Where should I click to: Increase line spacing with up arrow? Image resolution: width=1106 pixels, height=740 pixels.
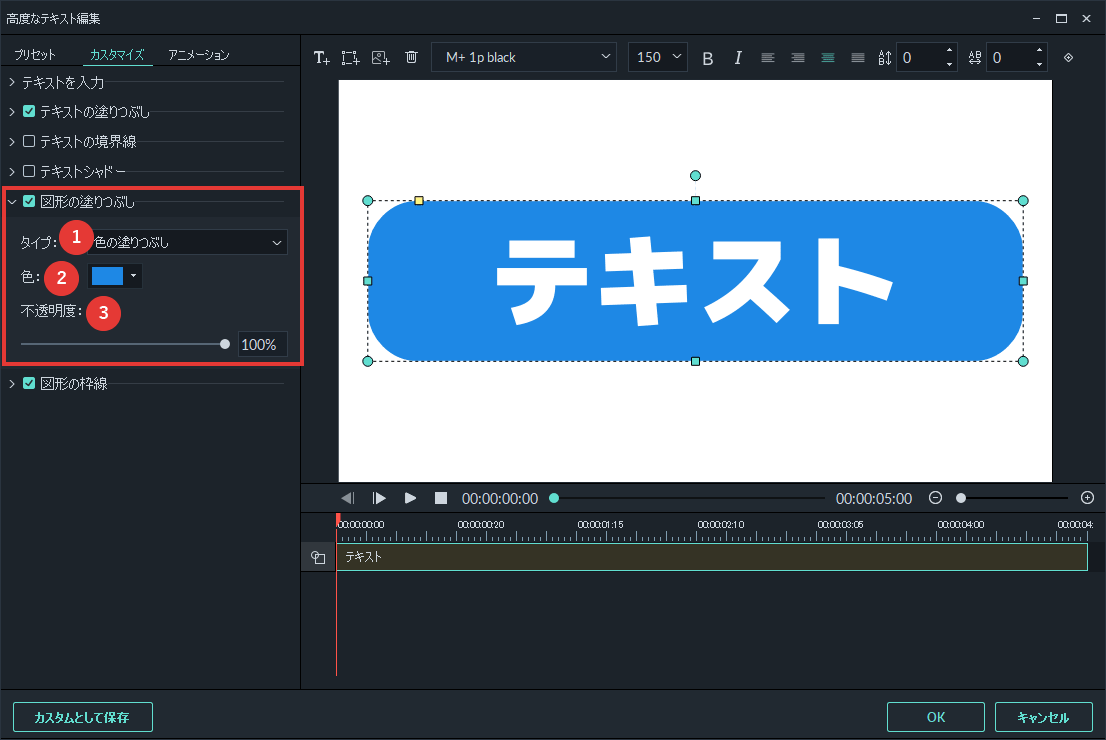(x=949, y=51)
